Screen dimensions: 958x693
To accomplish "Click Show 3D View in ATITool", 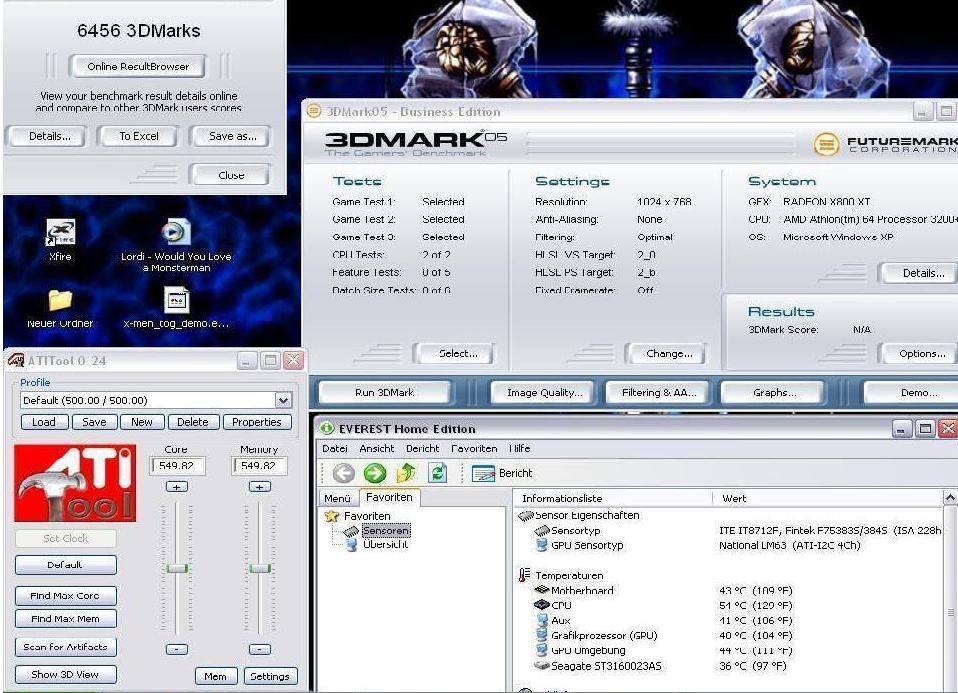I will [x=65, y=675].
